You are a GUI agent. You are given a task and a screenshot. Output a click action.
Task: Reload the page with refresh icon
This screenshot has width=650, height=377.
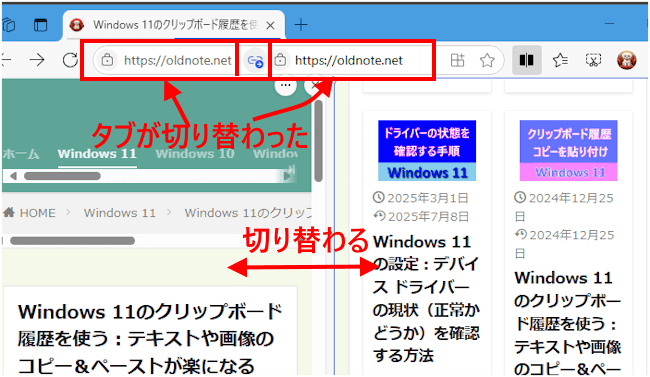click(70, 60)
